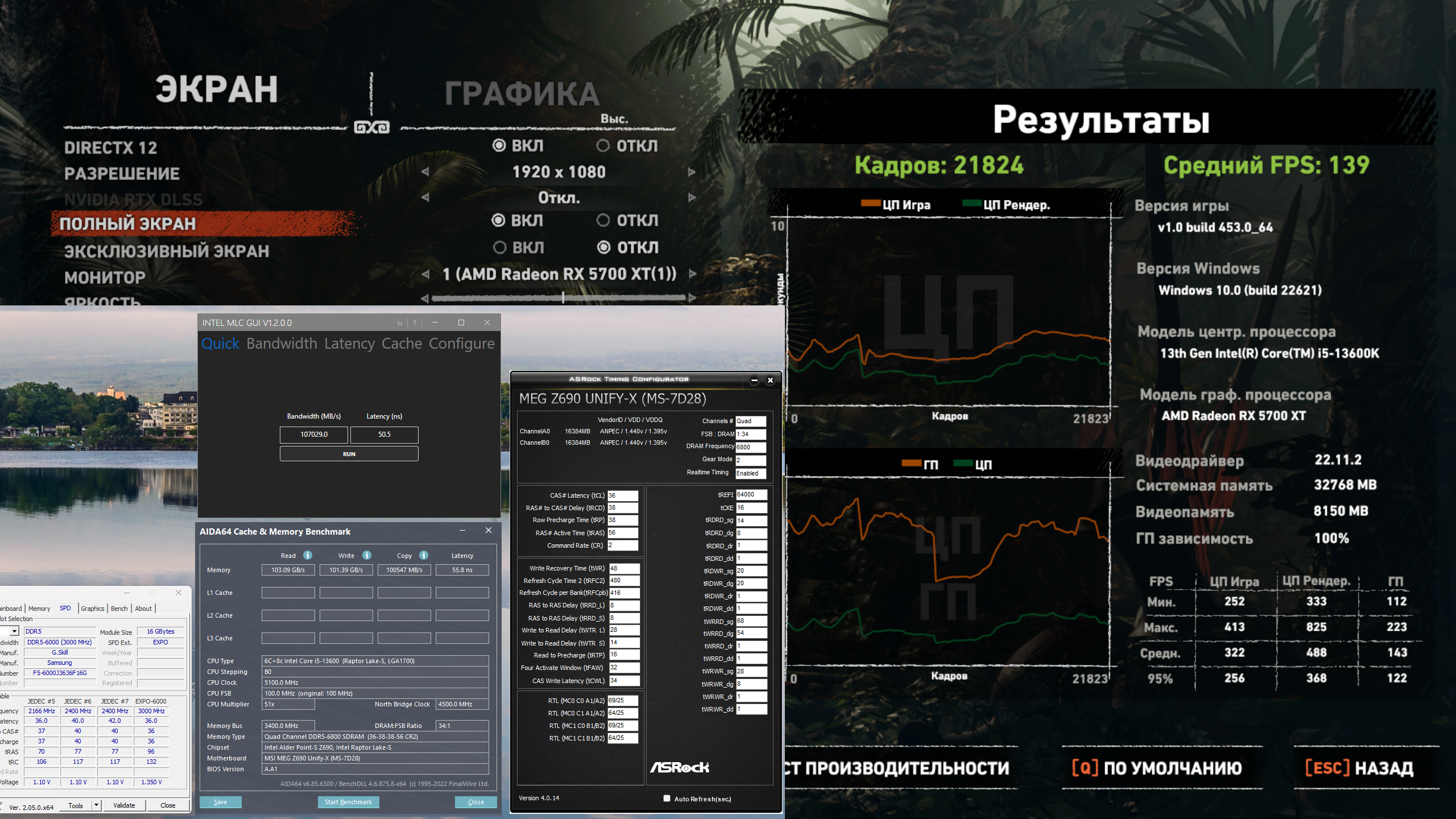Select ВКЛ radio for DirectX 12

(x=499, y=146)
